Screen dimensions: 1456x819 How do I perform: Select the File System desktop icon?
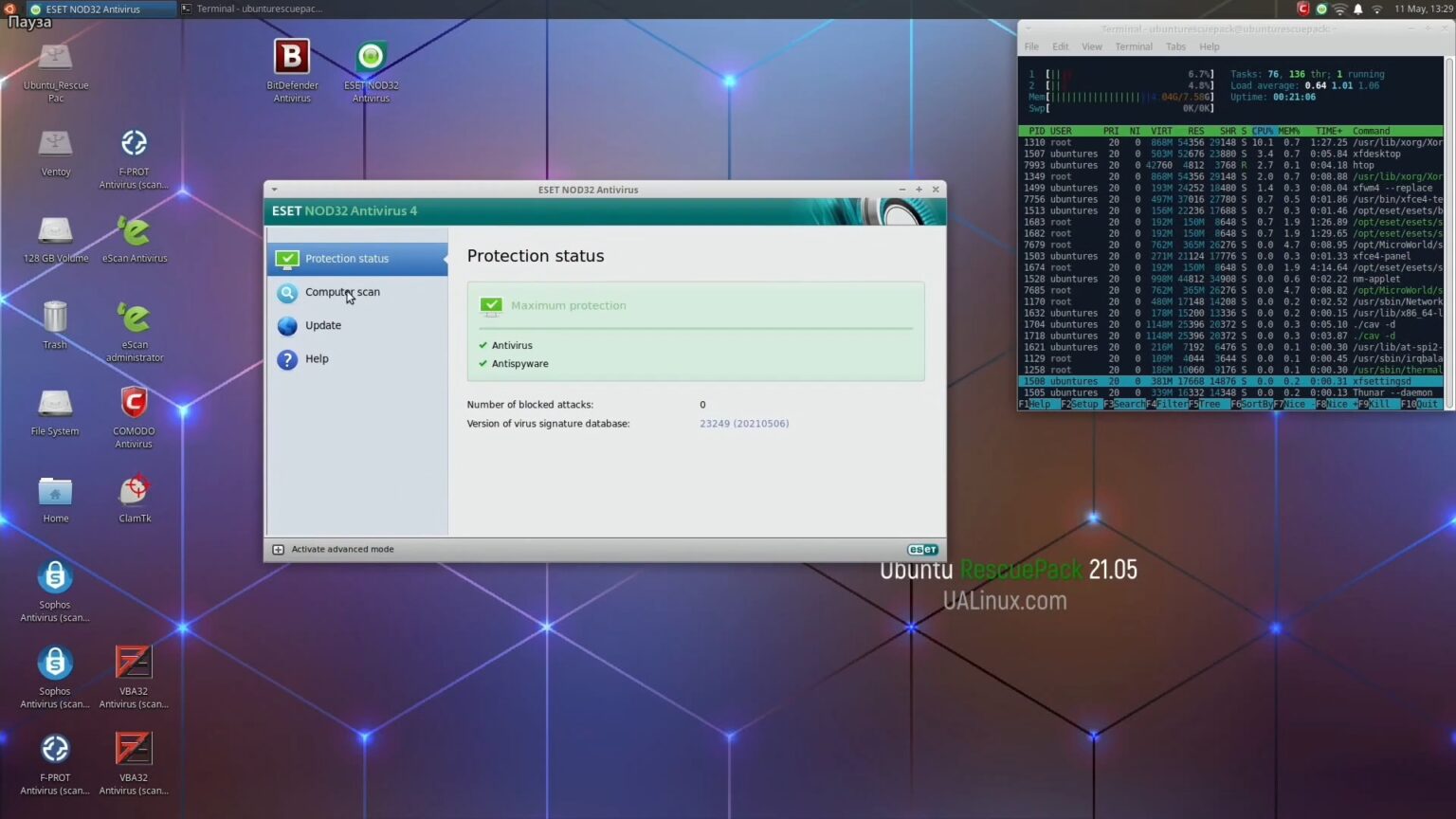pyautogui.click(x=55, y=404)
